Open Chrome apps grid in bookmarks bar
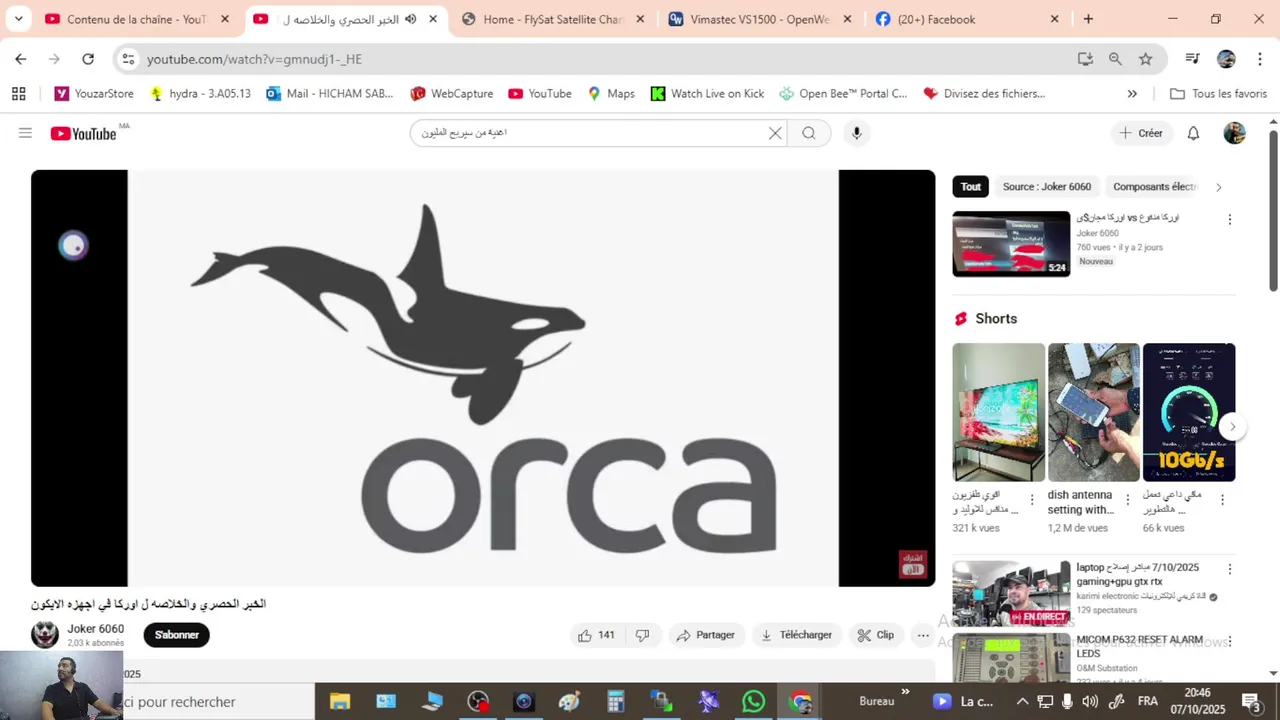The image size is (1280, 720). (18, 93)
